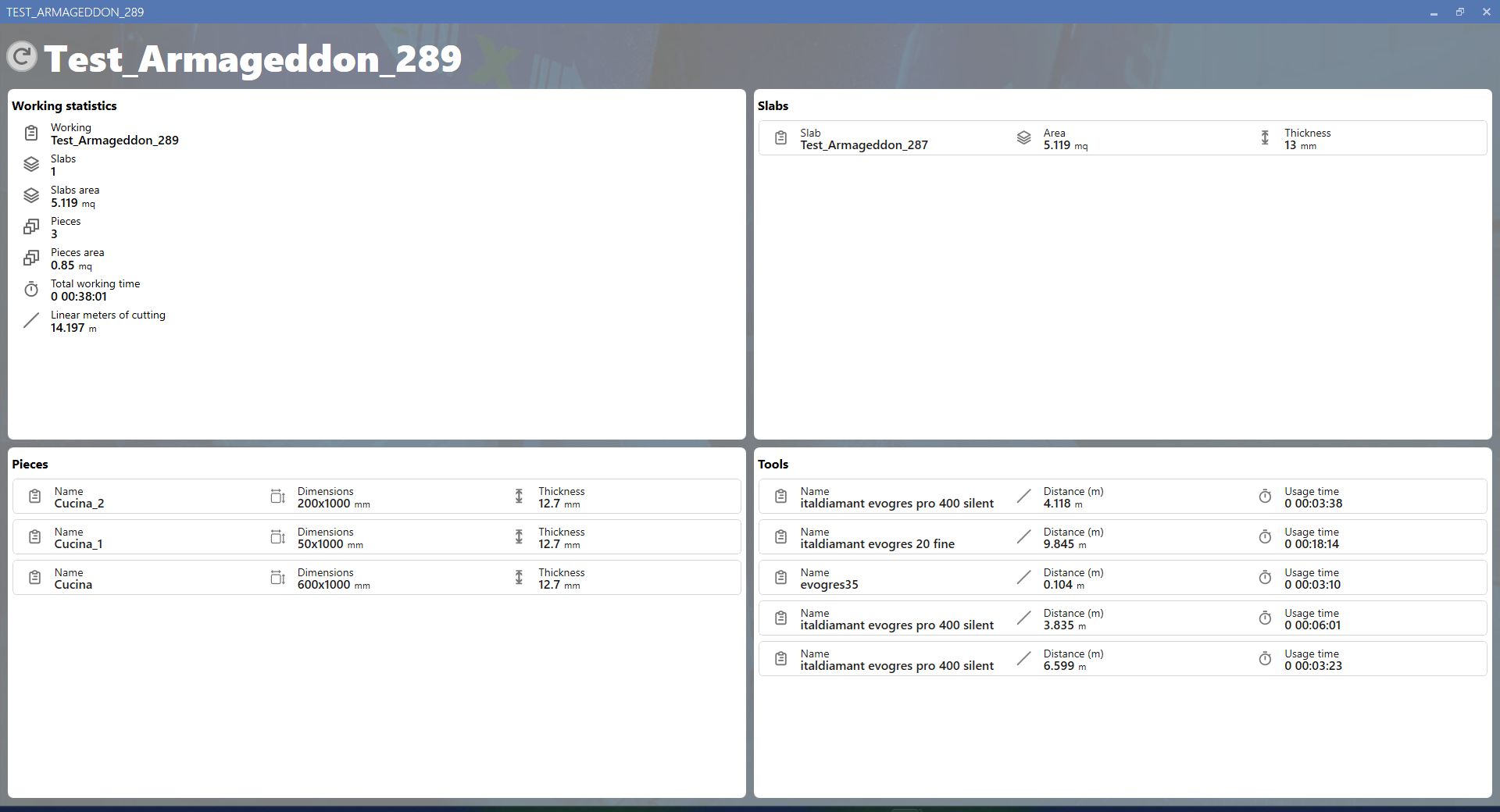
Task: Click the 200x1000 mm dimensions value
Action: coord(334,504)
